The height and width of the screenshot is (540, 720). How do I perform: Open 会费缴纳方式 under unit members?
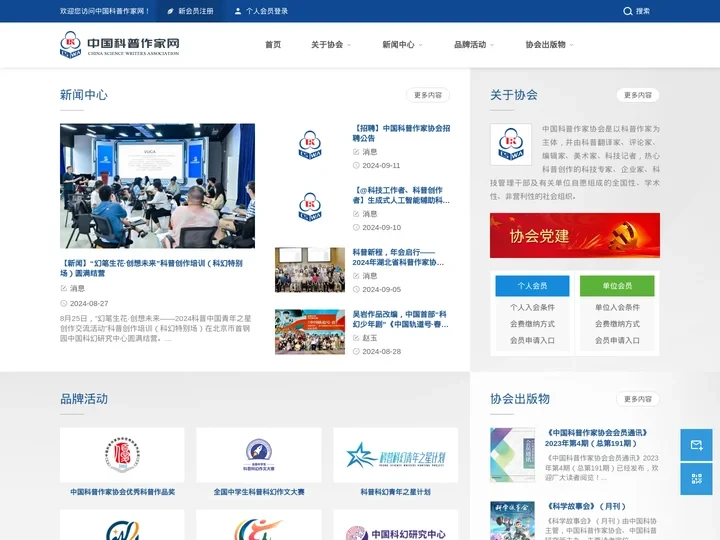click(x=617, y=324)
